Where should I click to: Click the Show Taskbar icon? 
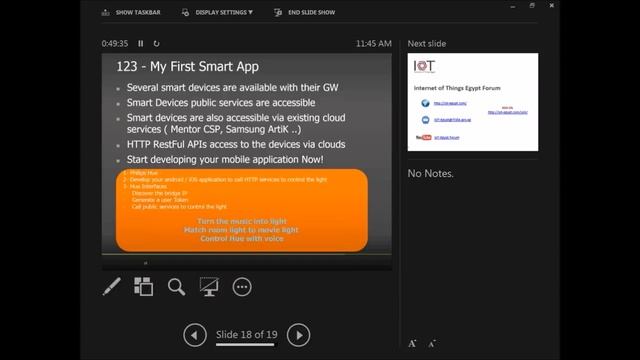click(106, 13)
